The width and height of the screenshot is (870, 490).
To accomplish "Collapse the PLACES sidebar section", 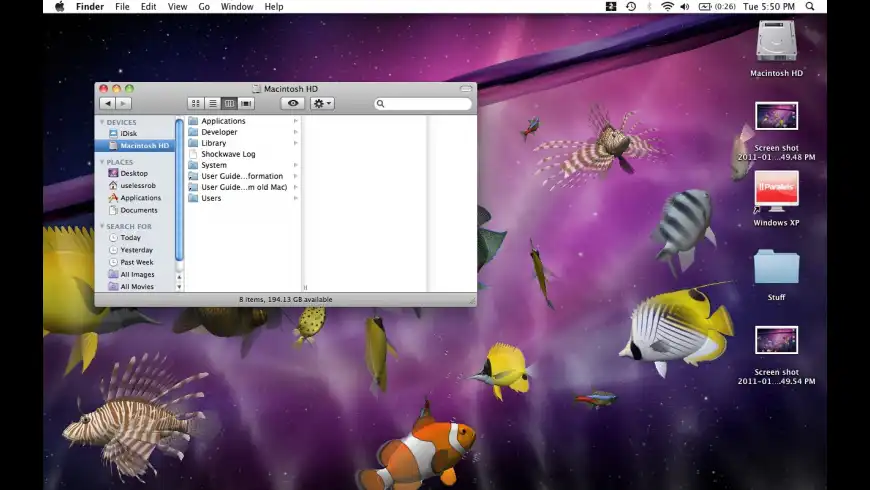I will click(x=101, y=162).
